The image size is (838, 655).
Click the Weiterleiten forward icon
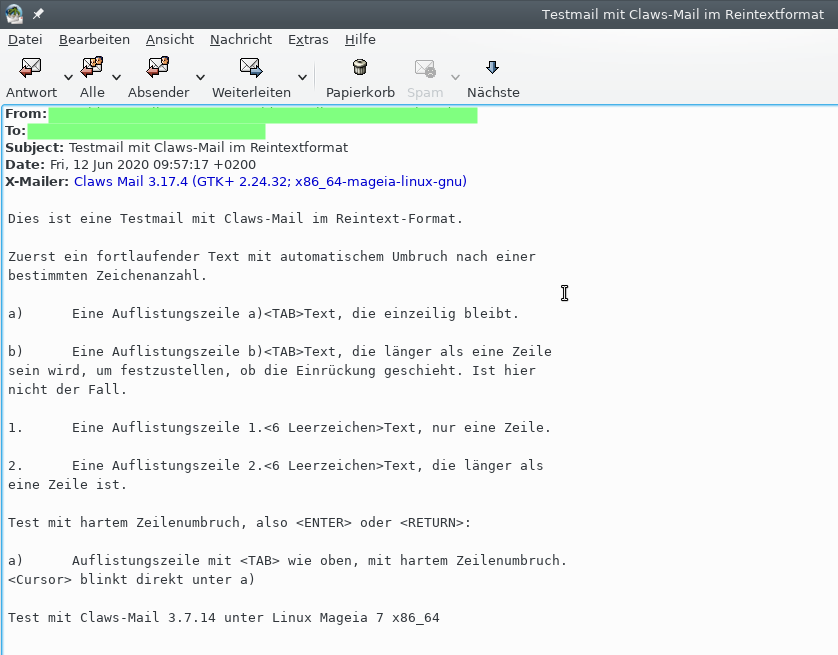(251, 67)
